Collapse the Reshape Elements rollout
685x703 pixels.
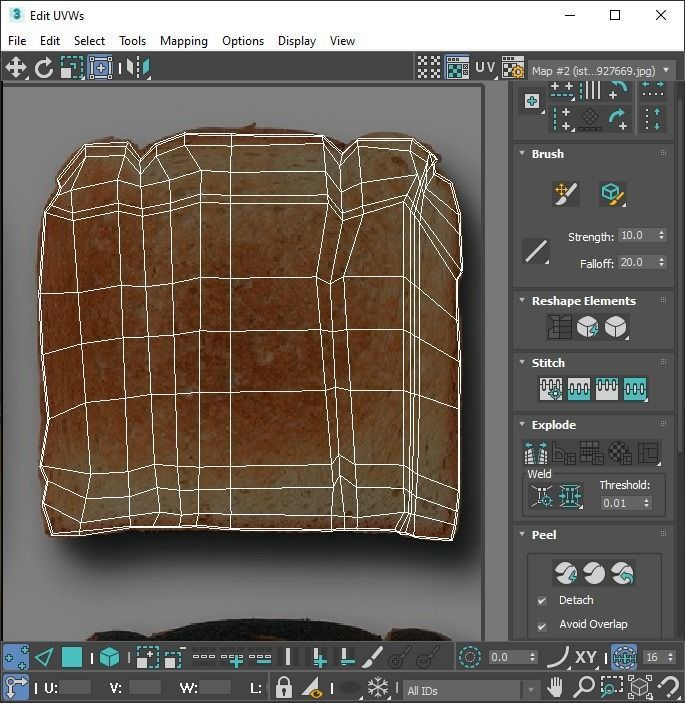(522, 300)
